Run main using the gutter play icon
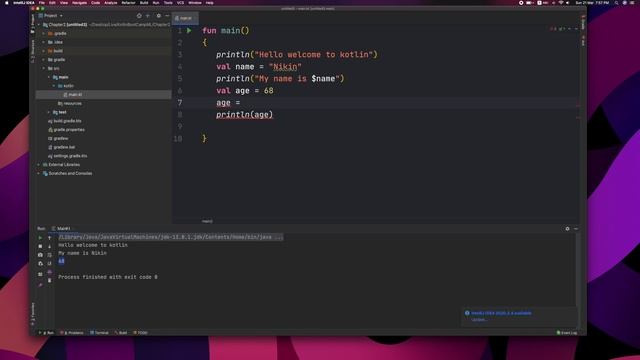Screen dimensions: 640x360 click(189, 31)
